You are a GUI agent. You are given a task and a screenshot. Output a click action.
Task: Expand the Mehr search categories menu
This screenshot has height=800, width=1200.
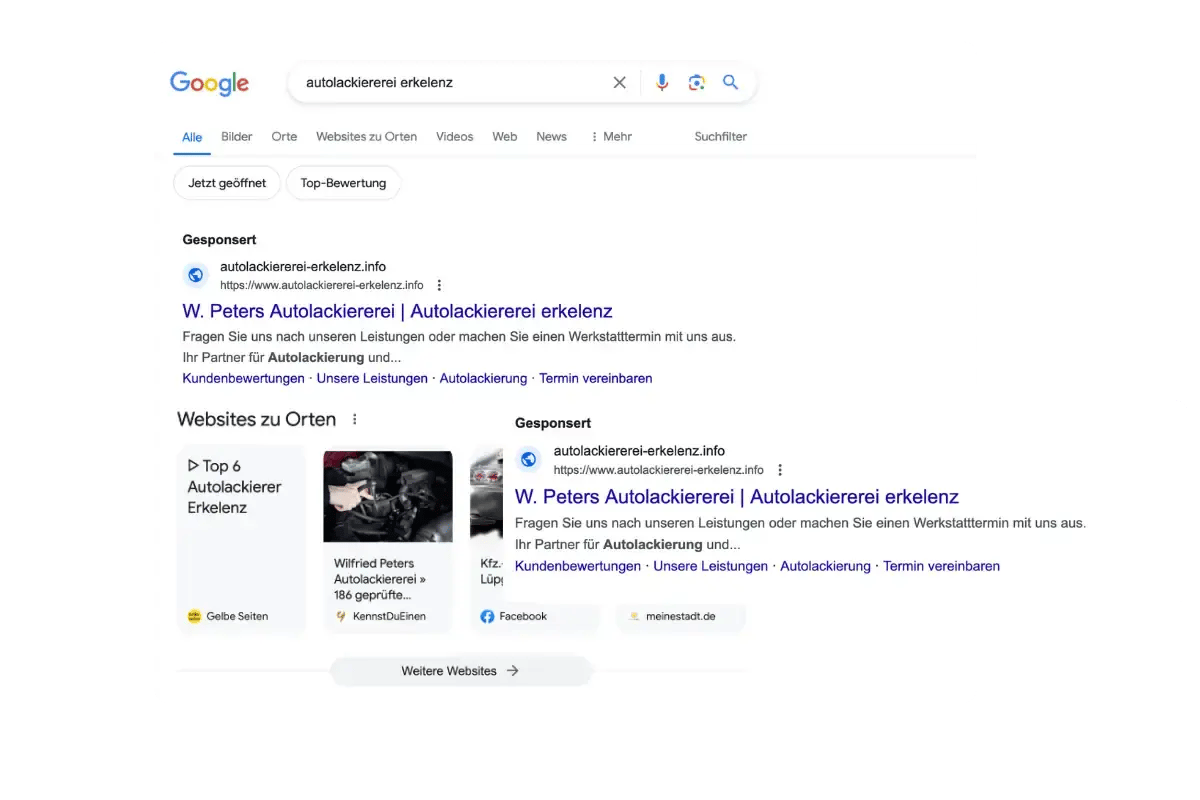[611, 137]
